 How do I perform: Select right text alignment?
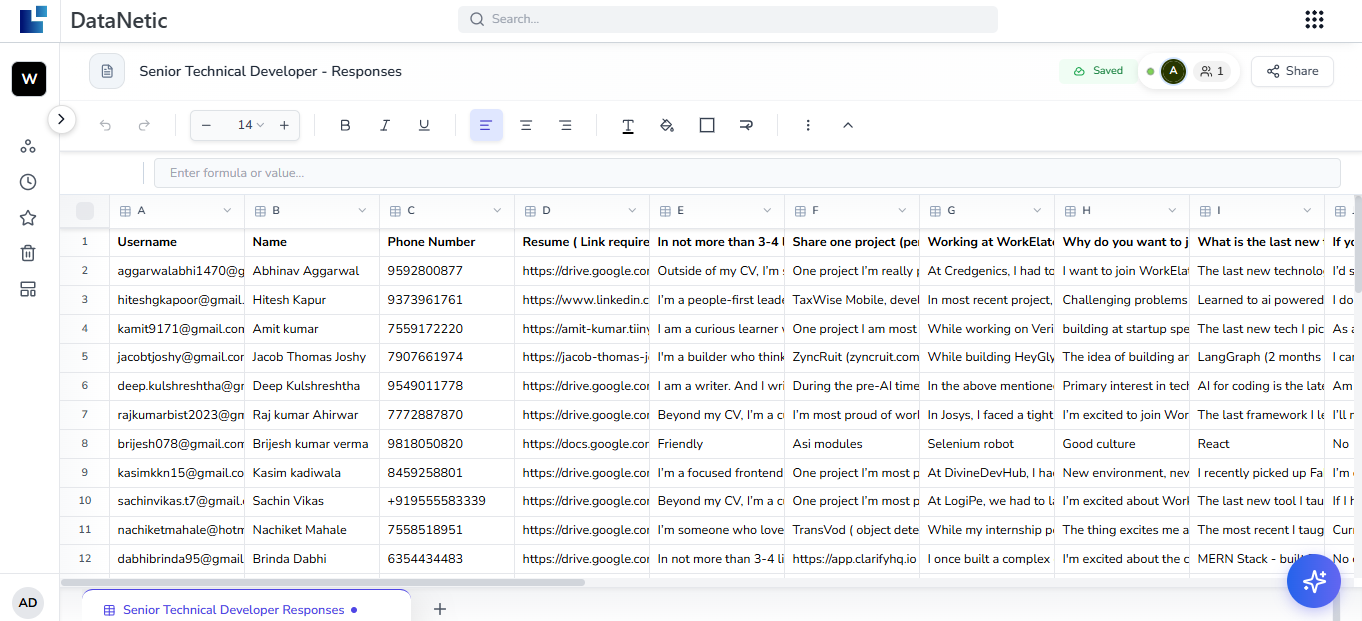click(x=565, y=125)
